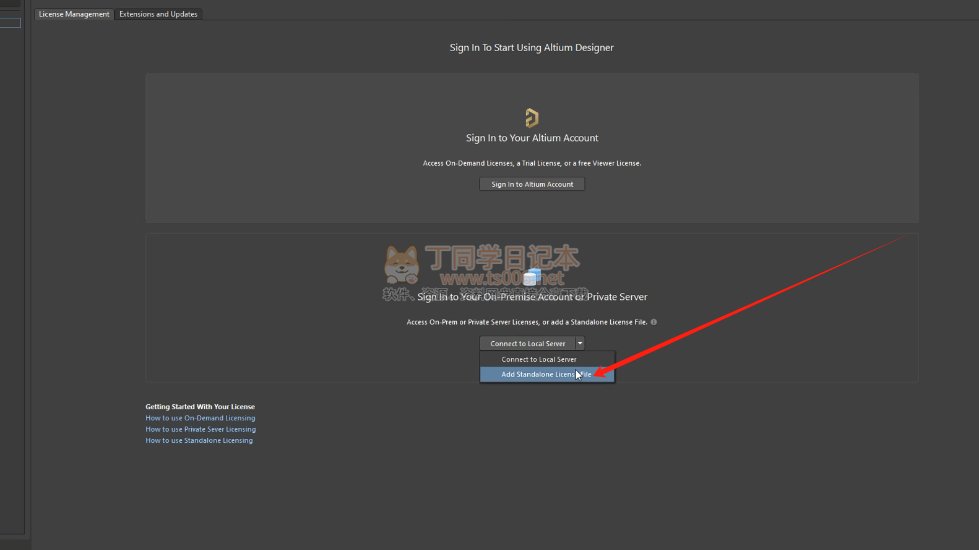The width and height of the screenshot is (979, 550).
Task: Click the Shiba dog watermark icon
Action: point(402,265)
